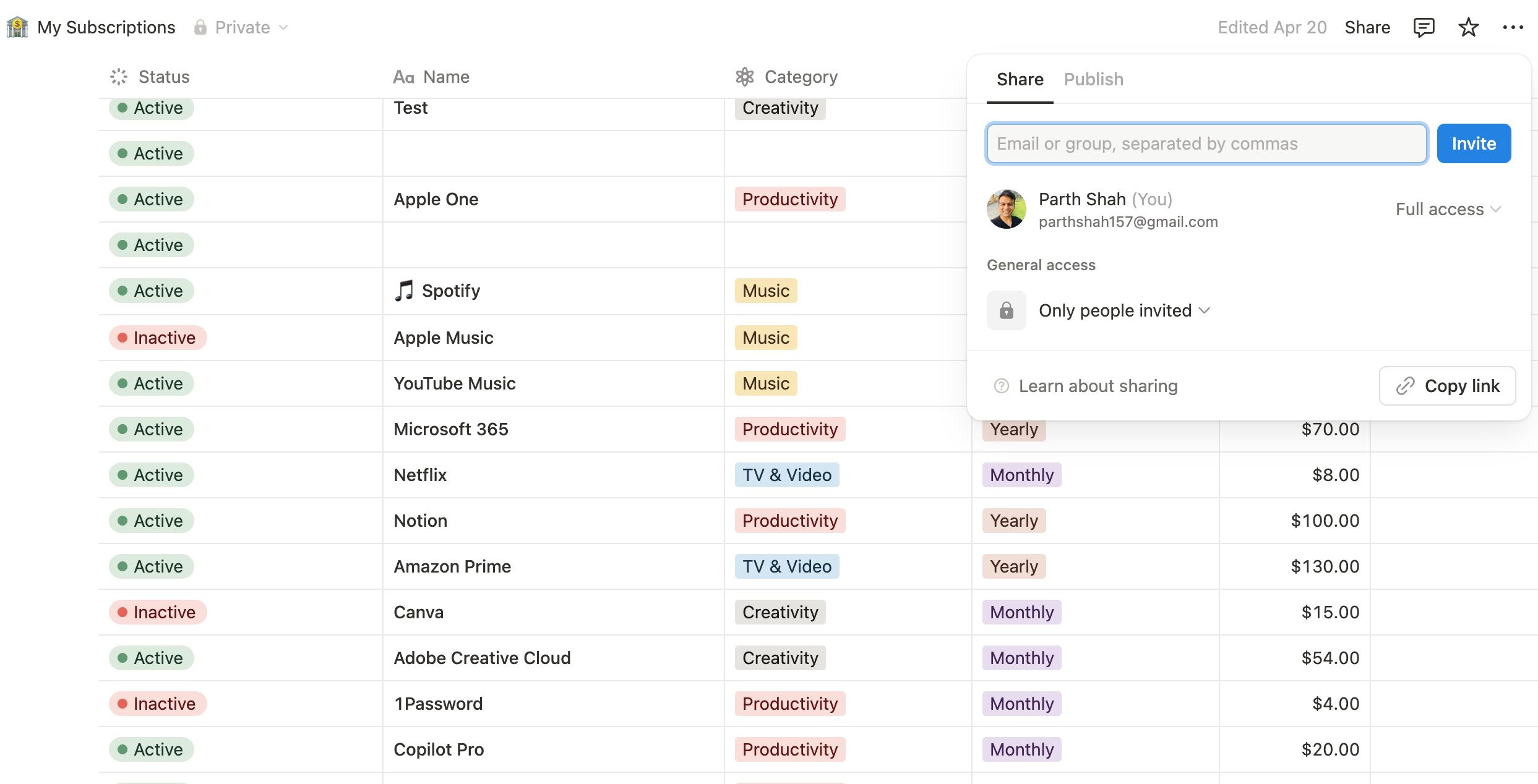Click the star favorite icon

(x=1468, y=27)
